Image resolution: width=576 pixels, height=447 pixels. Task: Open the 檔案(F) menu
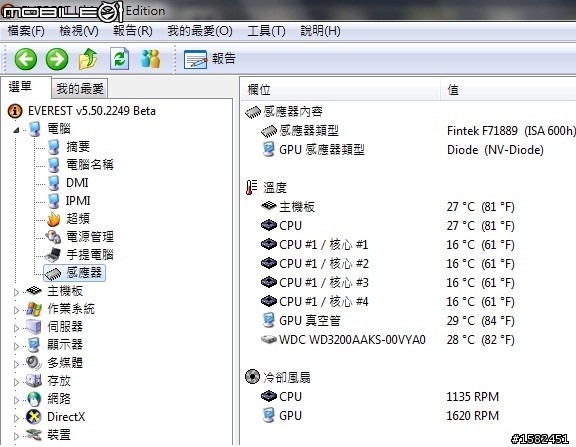[x=26, y=31]
